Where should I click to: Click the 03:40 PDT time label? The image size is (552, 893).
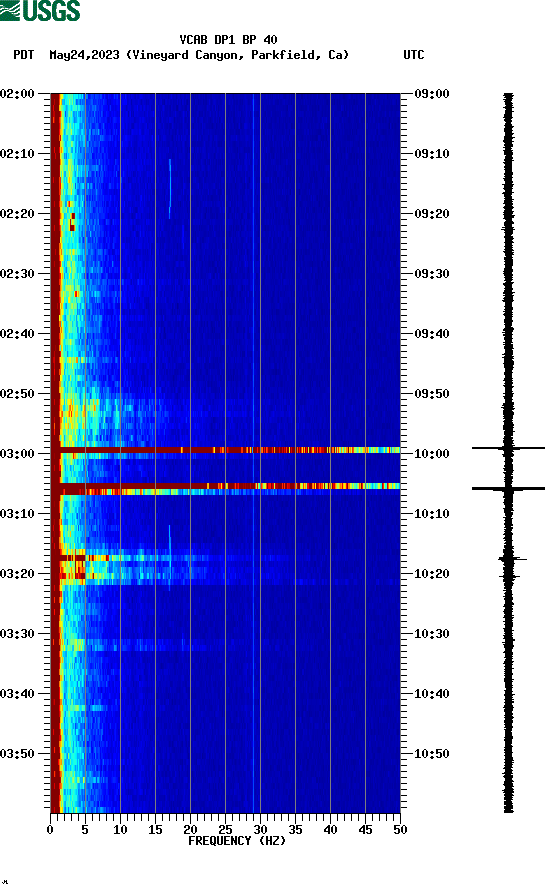click(x=18, y=694)
